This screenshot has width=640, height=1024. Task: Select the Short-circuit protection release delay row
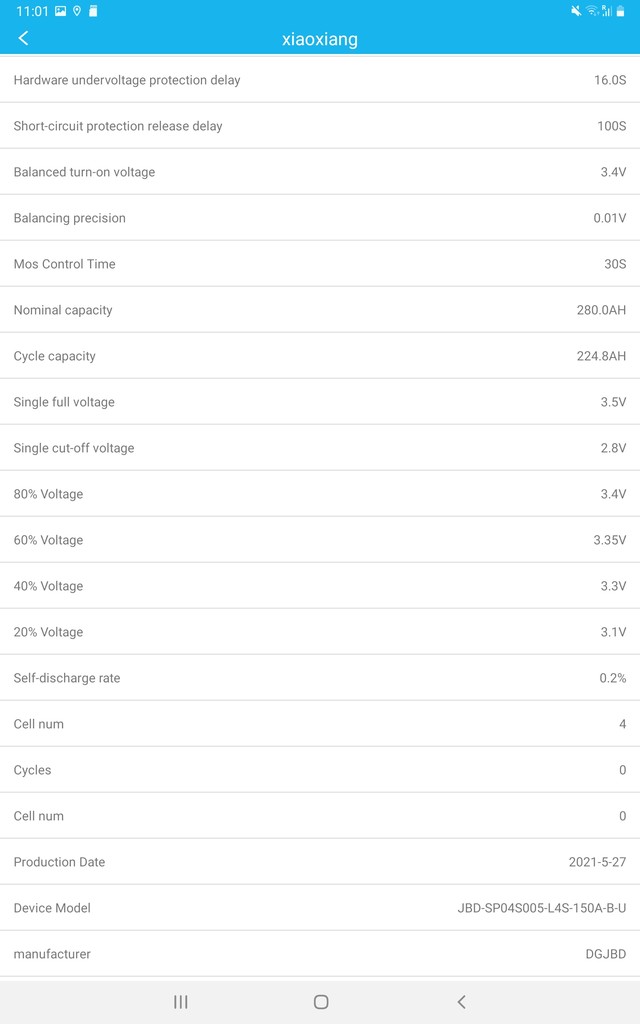[x=320, y=126]
